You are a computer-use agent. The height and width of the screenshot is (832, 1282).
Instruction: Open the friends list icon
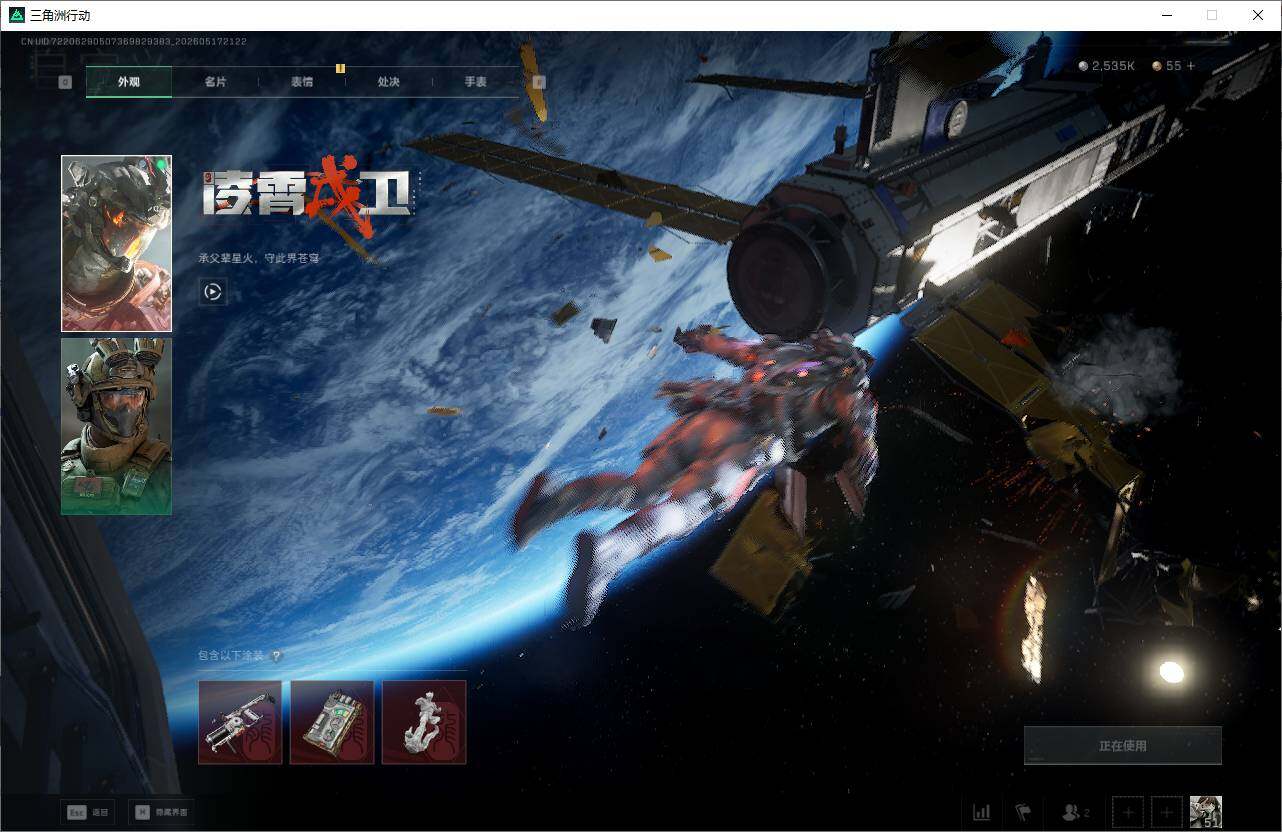1075,812
